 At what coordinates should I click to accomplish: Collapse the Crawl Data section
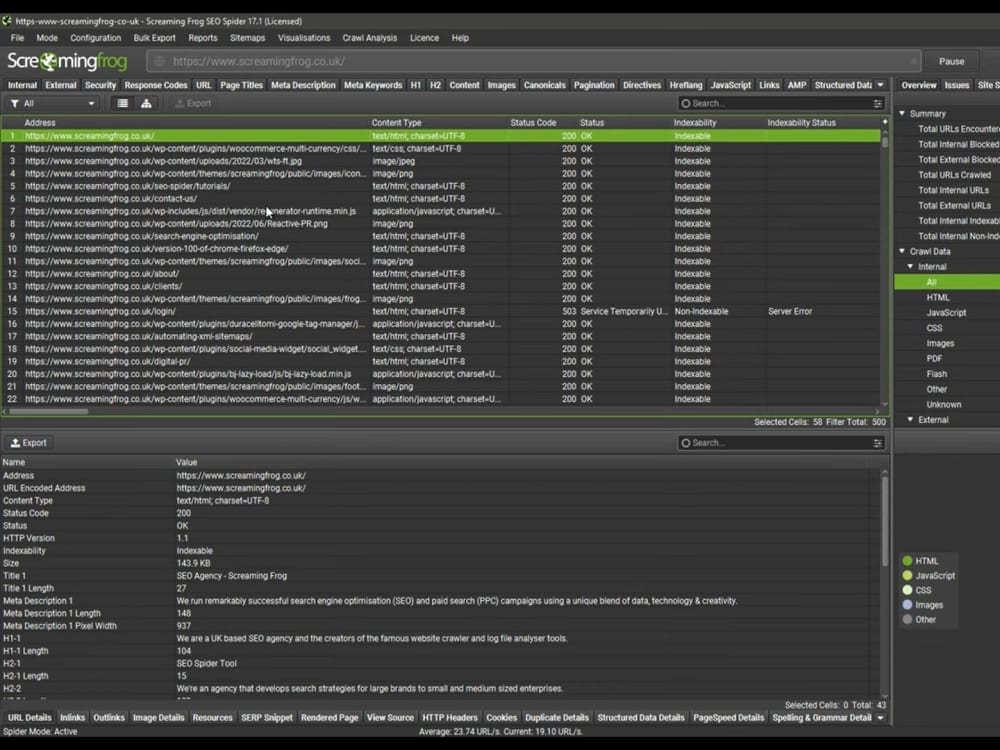click(902, 251)
